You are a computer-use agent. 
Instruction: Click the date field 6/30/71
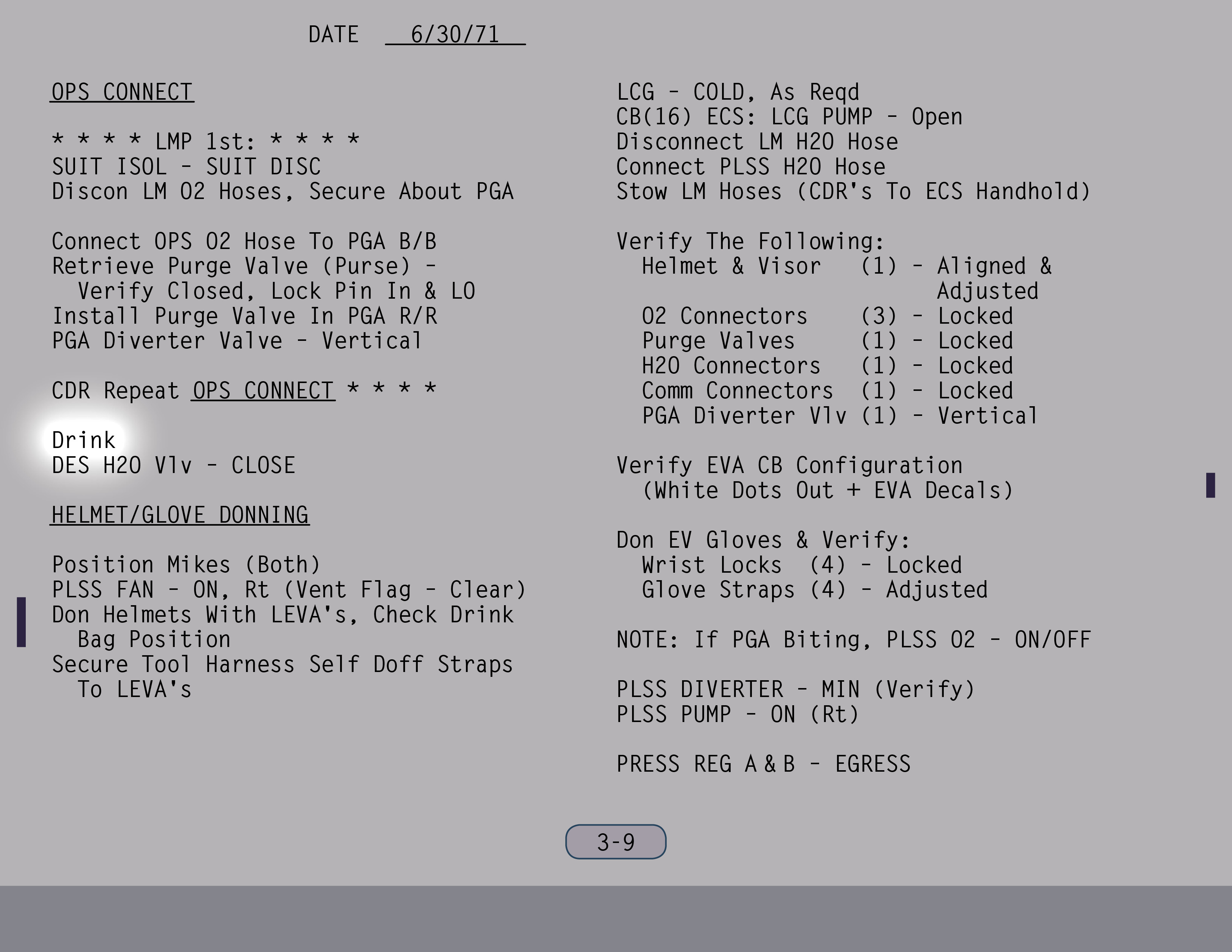(x=455, y=34)
